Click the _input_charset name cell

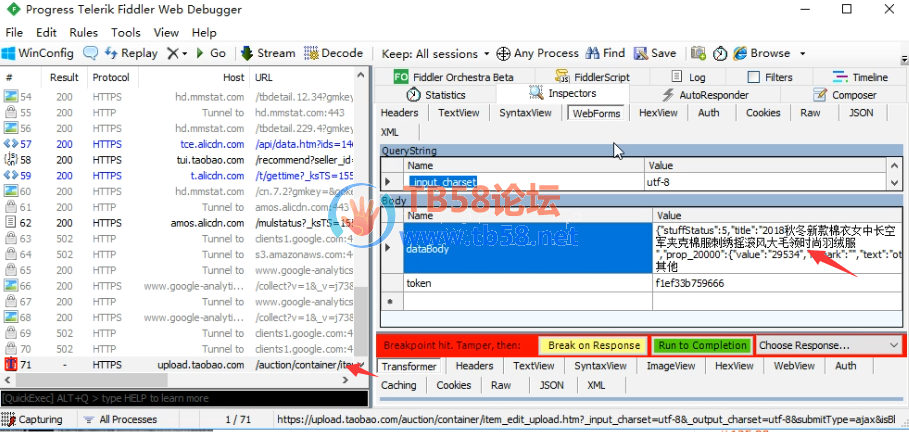pos(524,182)
